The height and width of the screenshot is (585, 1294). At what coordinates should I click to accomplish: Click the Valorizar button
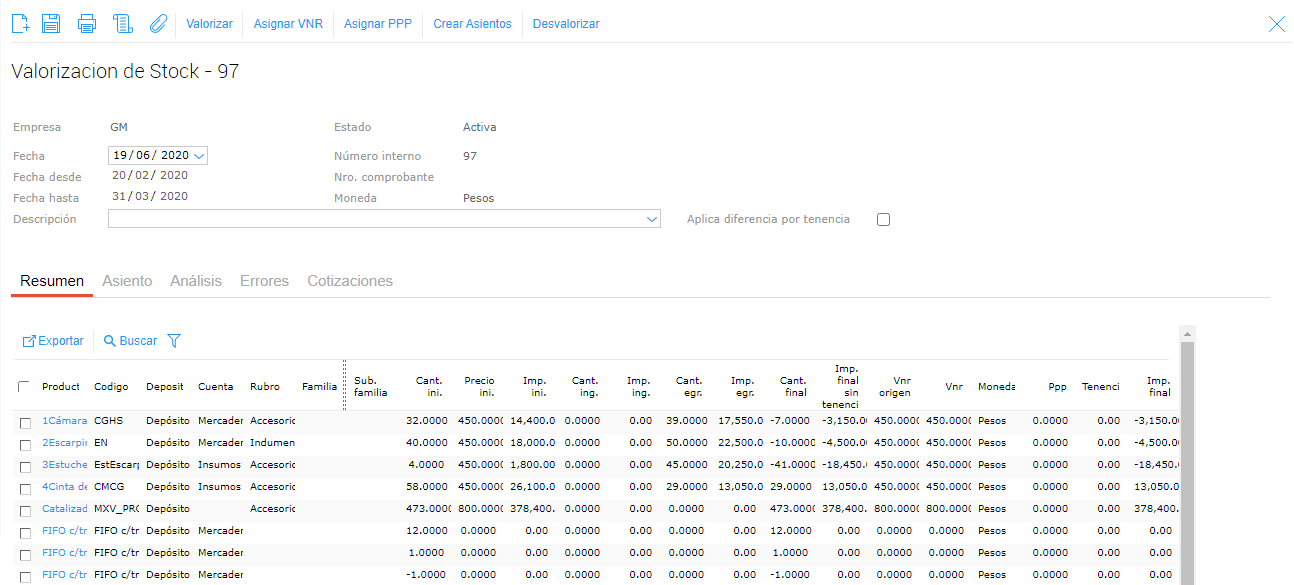pyautogui.click(x=209, y=24)
